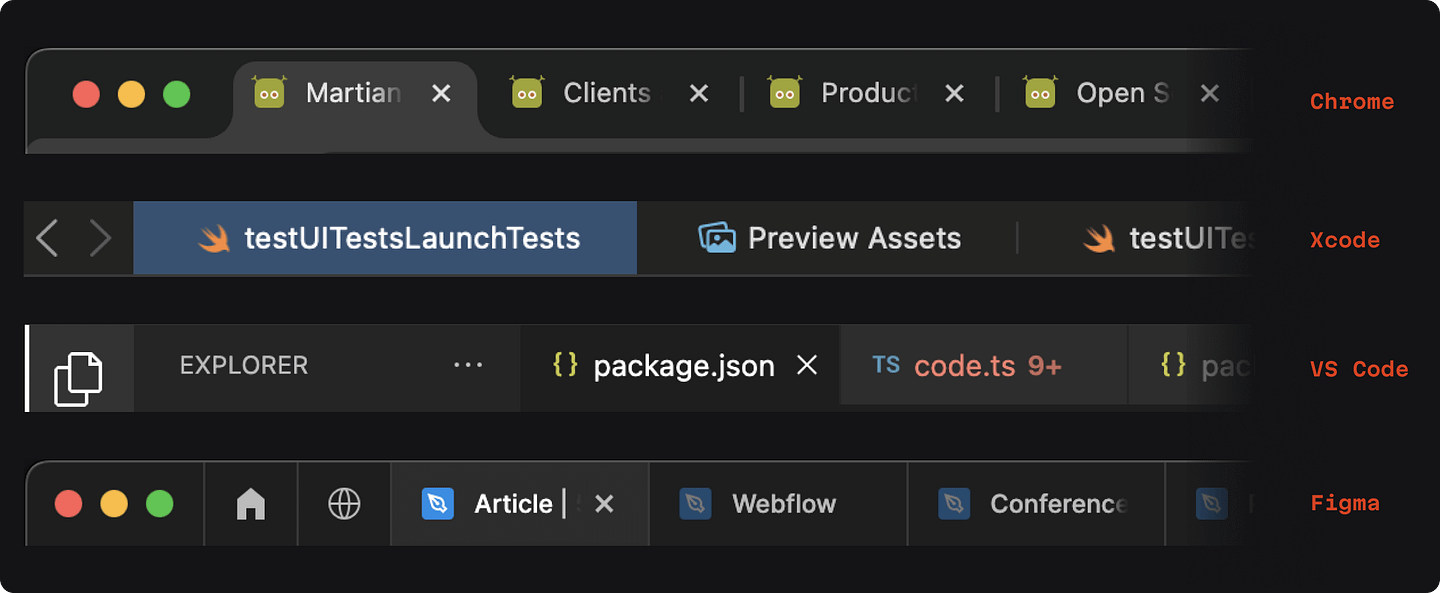This screenshot has width=1440, height=593.
Task: Open the cut-off testUITes tab in Xcode
Action: point(1135,238)
